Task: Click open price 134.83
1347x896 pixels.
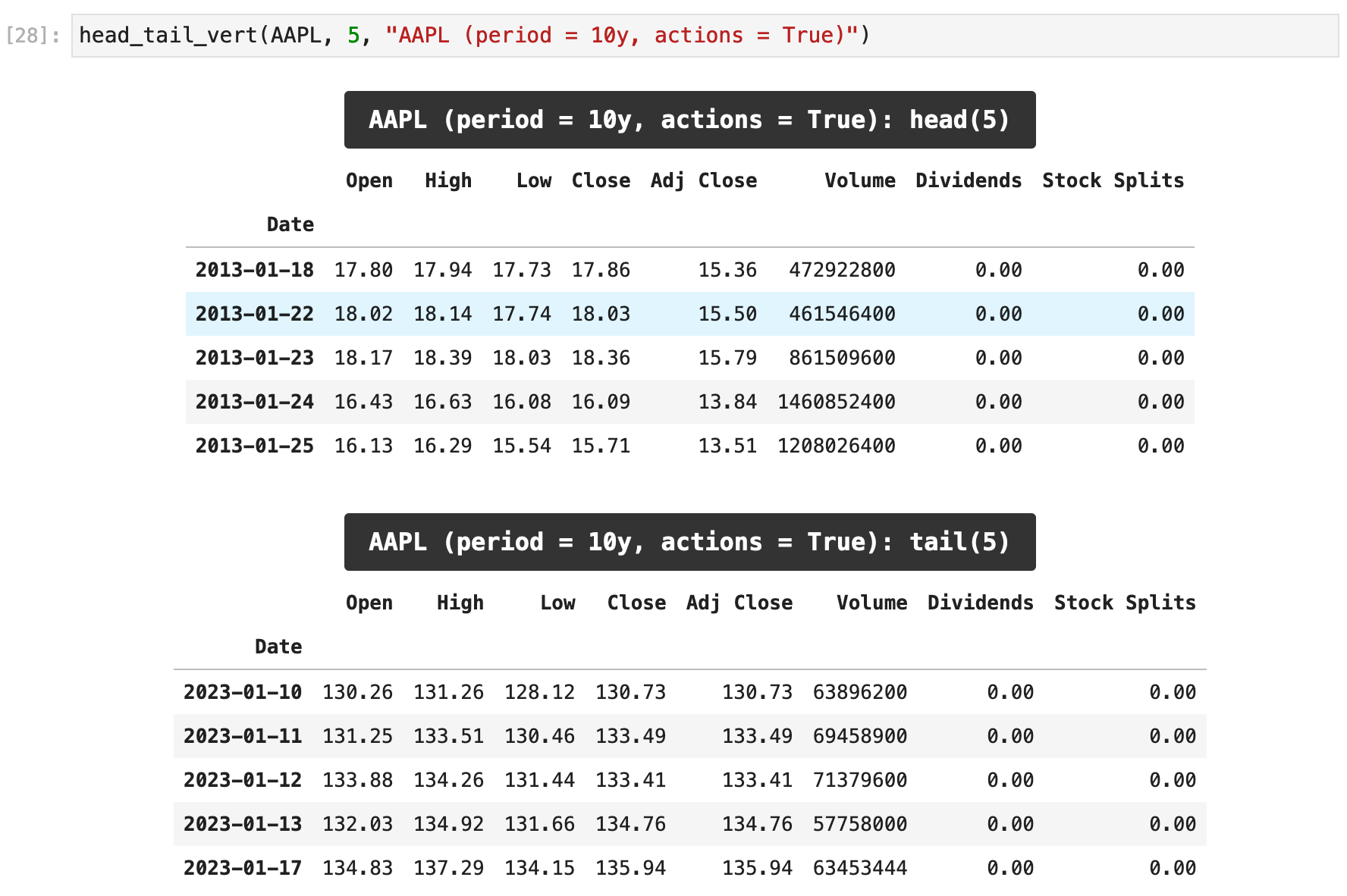Action: 358,868
